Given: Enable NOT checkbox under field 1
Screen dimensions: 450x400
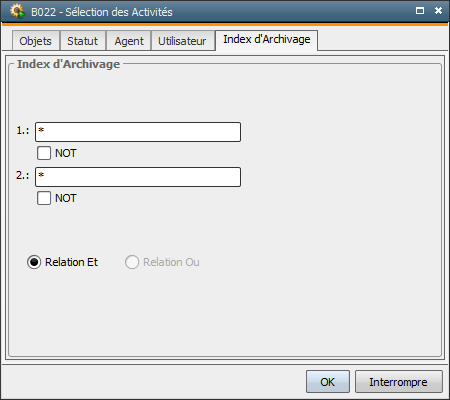Looking at the screenshot, I should tap(44, 153).
